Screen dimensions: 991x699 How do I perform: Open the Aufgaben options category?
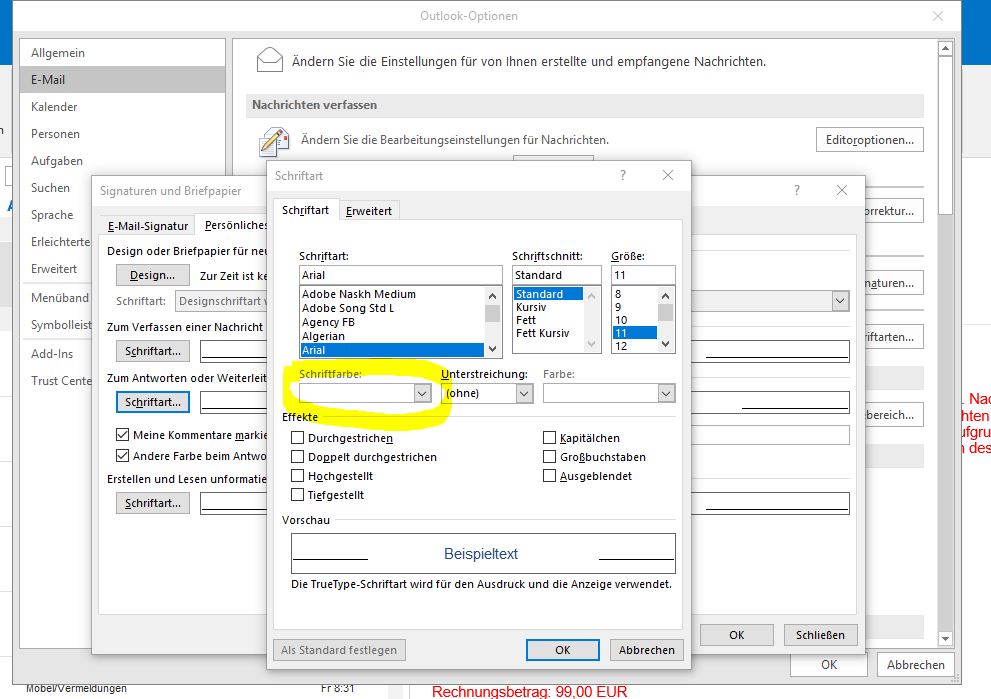tap(123, 161)
